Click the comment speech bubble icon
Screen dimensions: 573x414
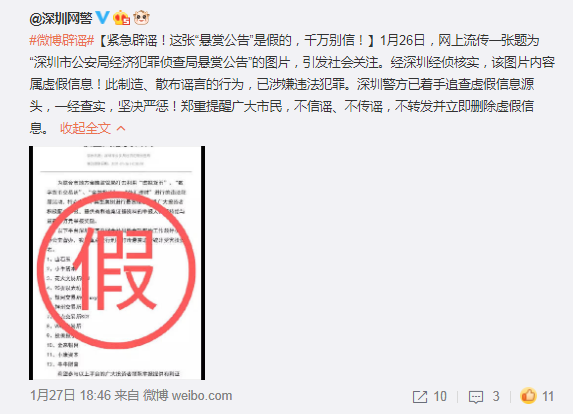pos(475,397)
